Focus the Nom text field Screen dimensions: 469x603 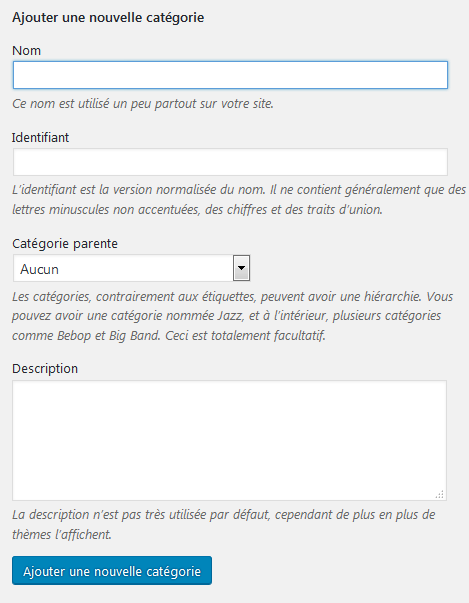230,75
